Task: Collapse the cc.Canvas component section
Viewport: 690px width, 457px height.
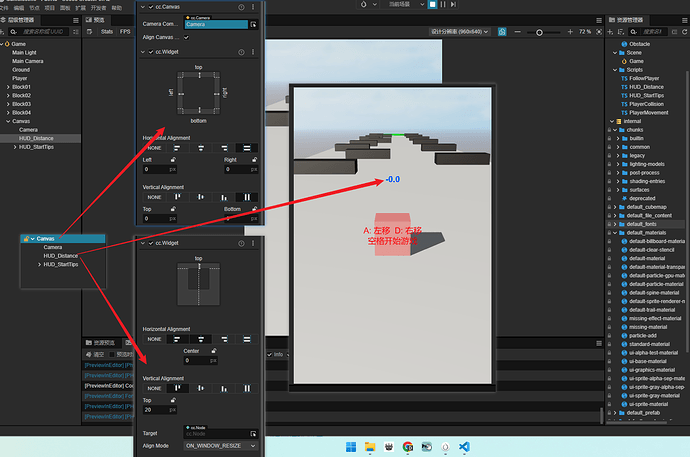Action: [x=143, y=7]
